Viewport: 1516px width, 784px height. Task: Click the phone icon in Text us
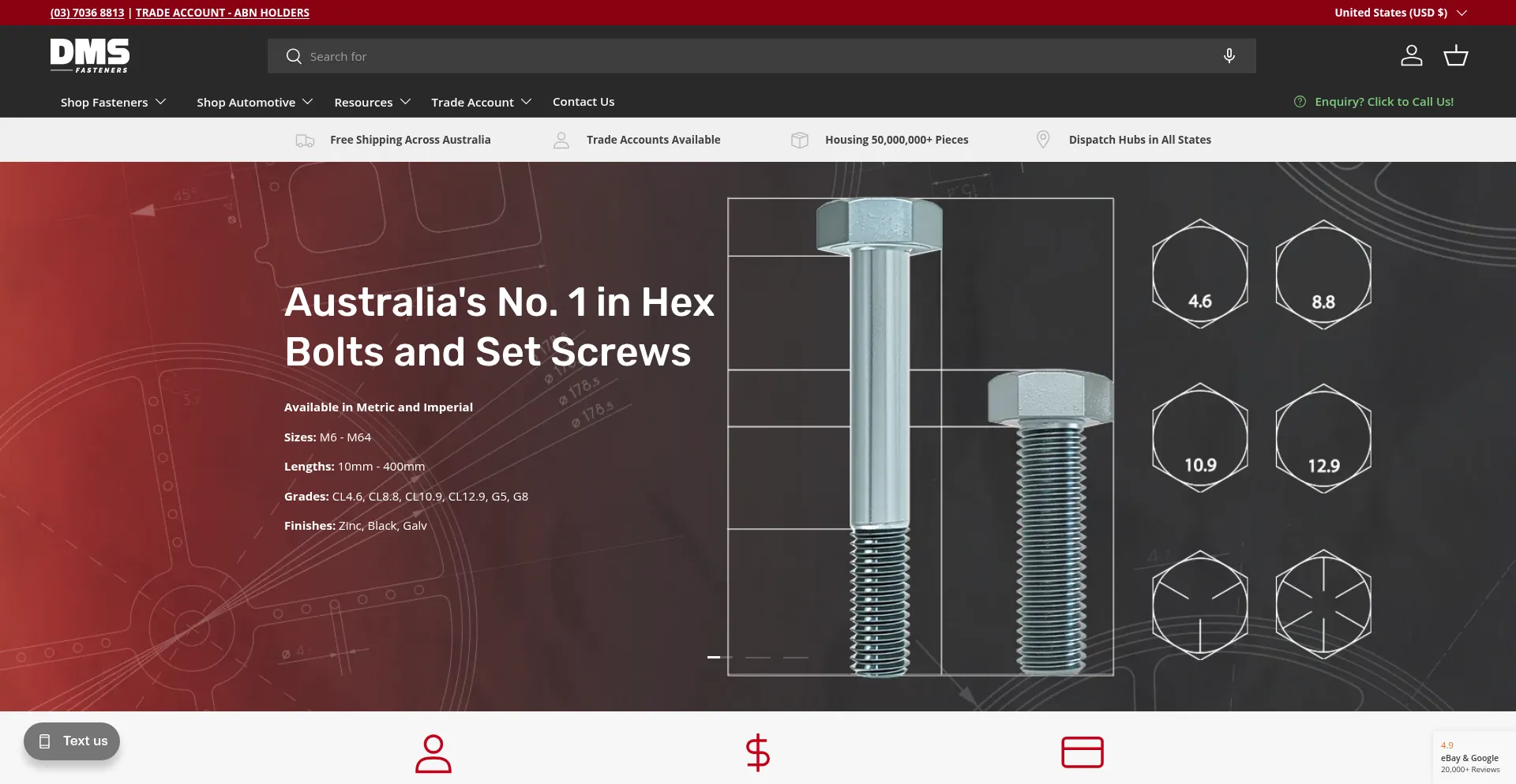click(x=45, y=741)
